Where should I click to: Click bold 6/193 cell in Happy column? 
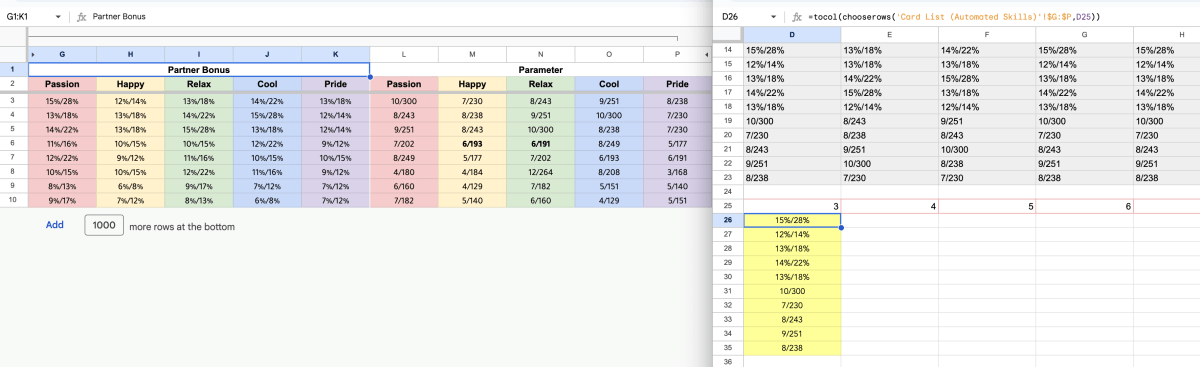click(472, 143)
